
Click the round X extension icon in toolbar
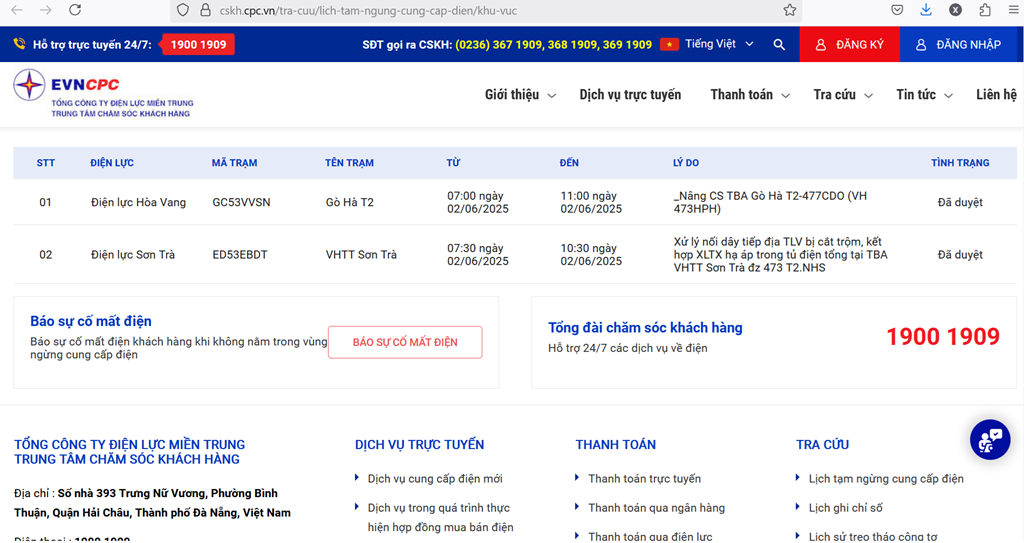point(955,10)
